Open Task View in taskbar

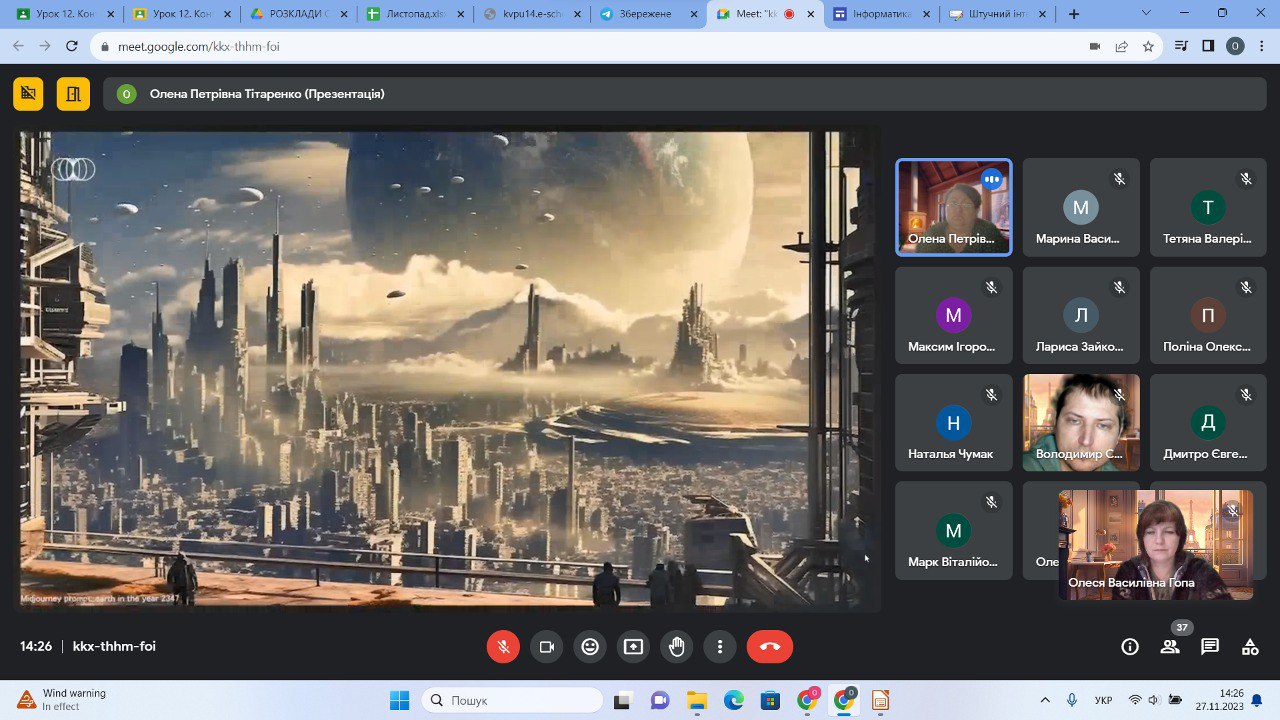pos(623,700)
